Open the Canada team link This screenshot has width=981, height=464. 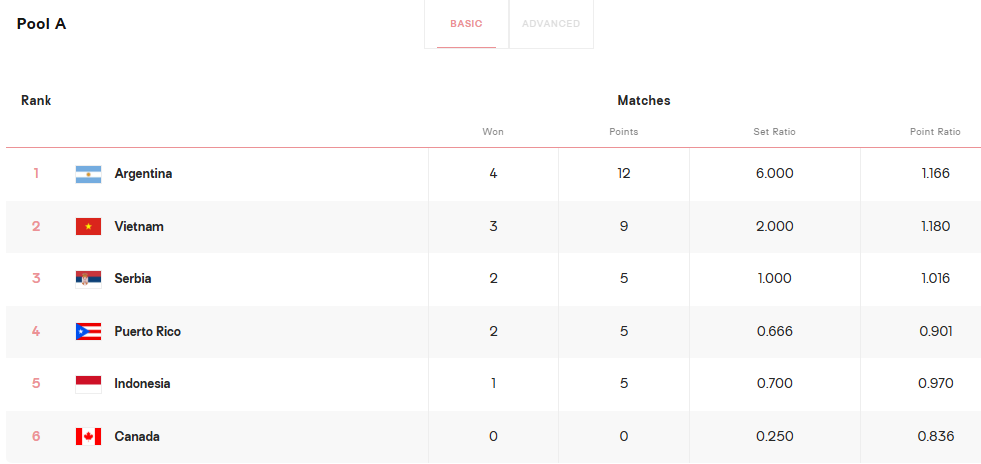point(137,436)
